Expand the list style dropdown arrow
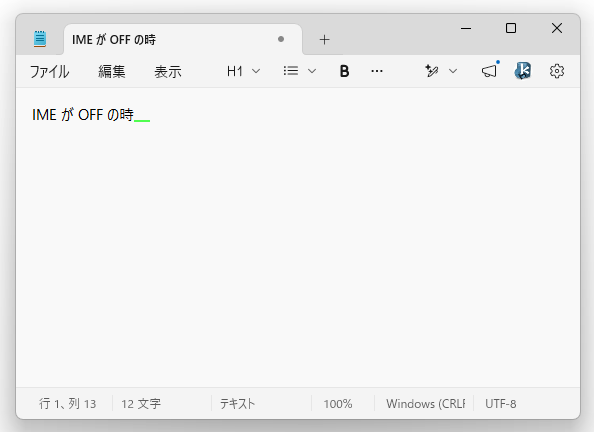The height and width of the screenshot is (432, 594). tap(312, 71)
